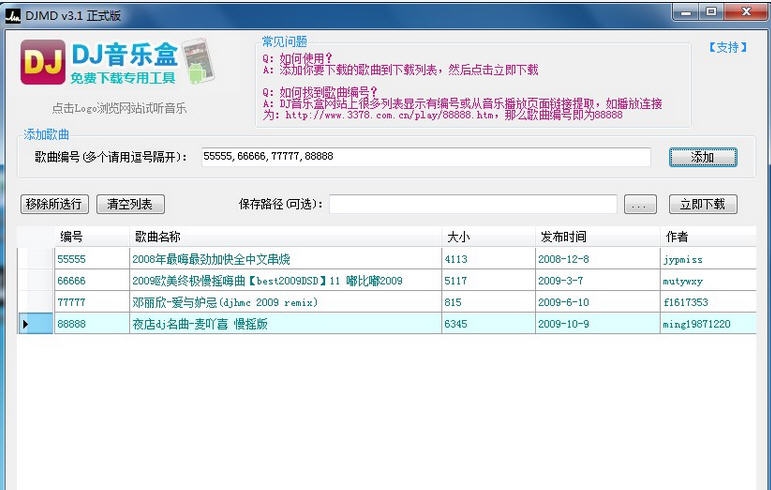The image size is (771, 490).
Task: Click the 发布时间 column header
Action: pyautogui.click(x=595, y=237)
